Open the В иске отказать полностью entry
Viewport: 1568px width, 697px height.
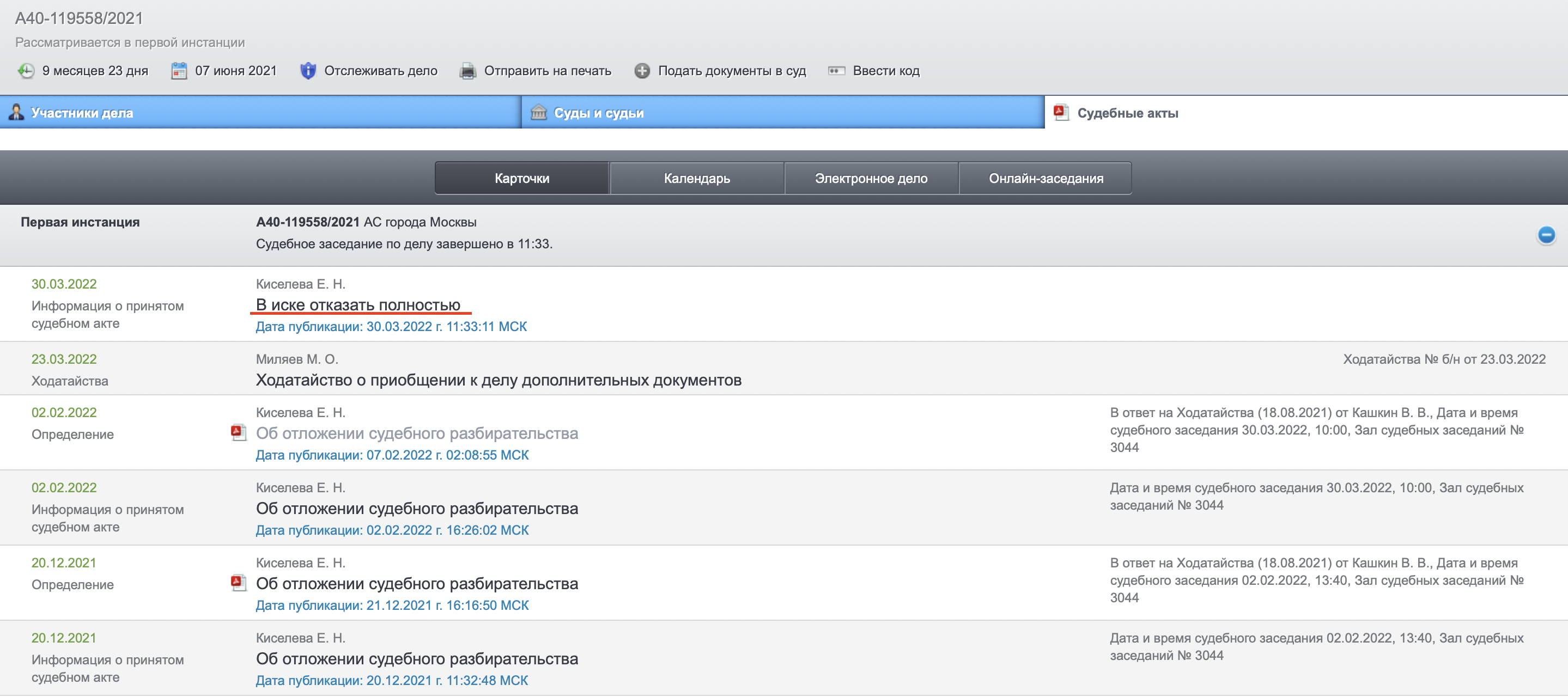pyautogui.click(x=358, y=305)
